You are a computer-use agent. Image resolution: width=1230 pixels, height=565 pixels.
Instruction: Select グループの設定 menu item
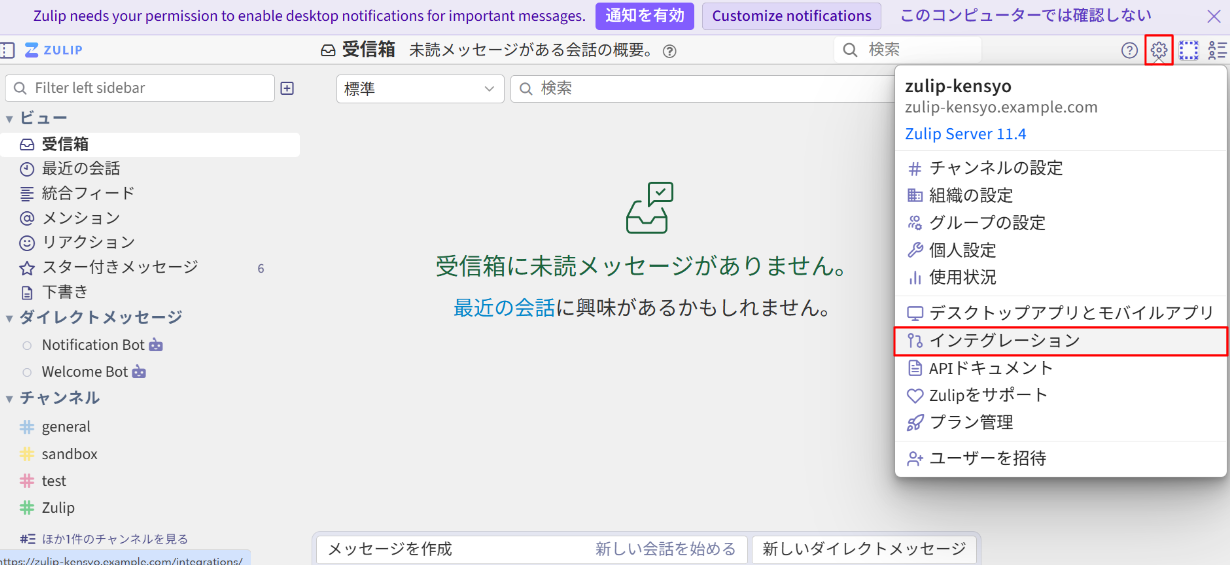click(1061, 223)
